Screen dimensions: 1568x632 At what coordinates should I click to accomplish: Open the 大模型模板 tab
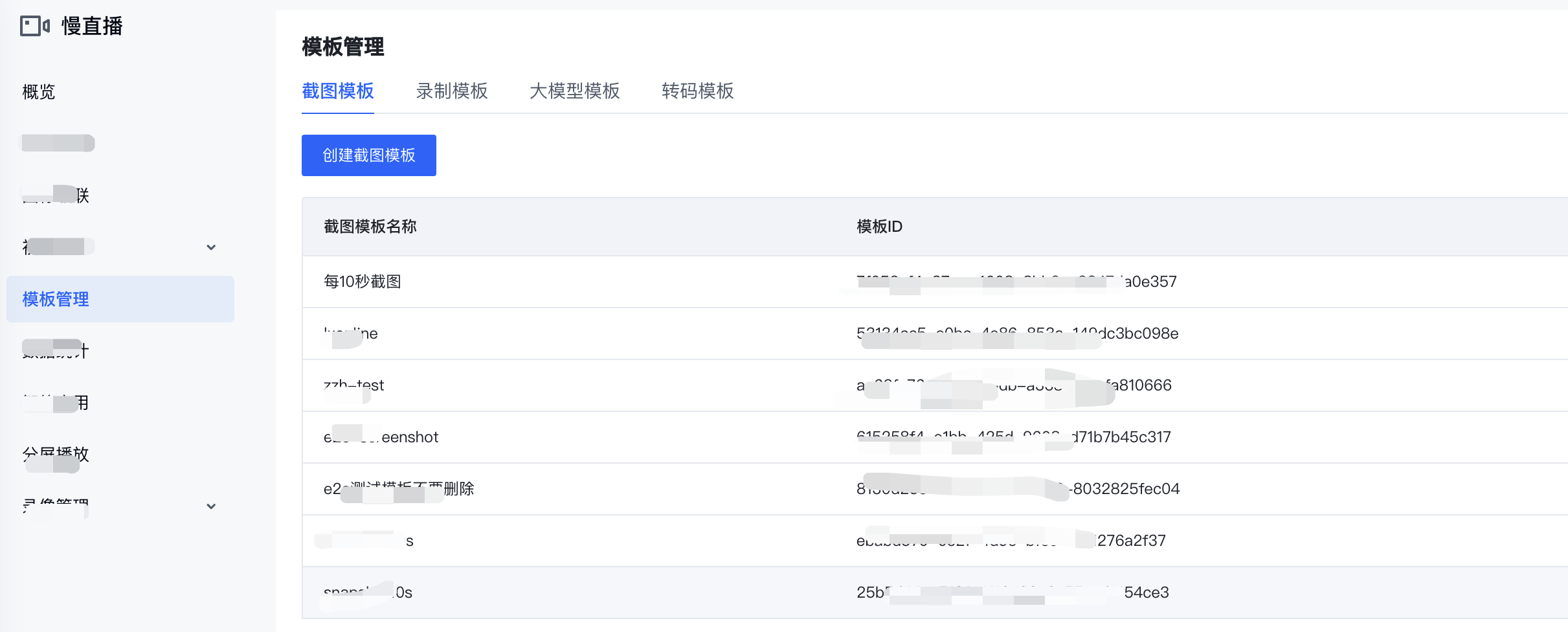(574, 91)
